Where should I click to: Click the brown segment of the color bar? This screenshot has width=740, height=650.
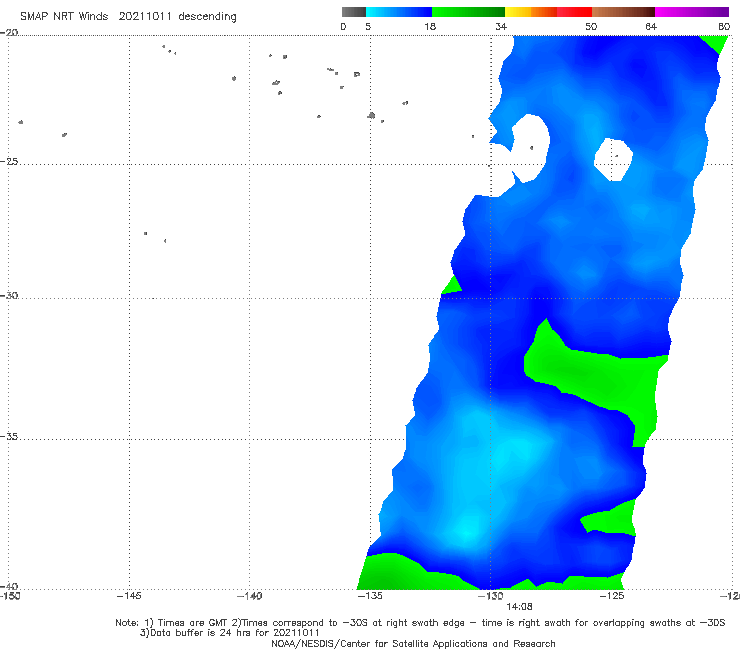(623, 12)
